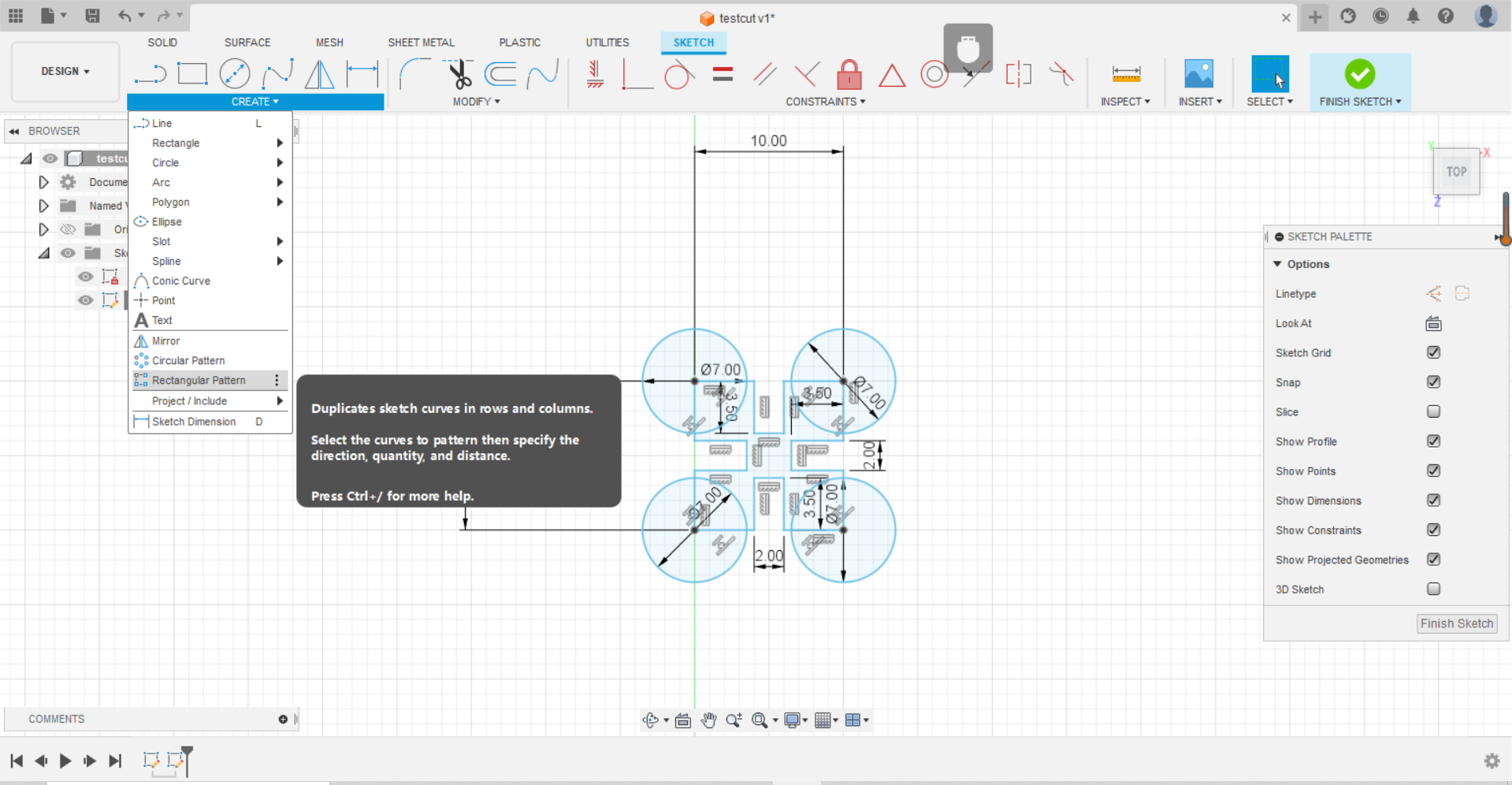
Task: Open the DESIGN workspace dropdown
Action: coord(65,71)
